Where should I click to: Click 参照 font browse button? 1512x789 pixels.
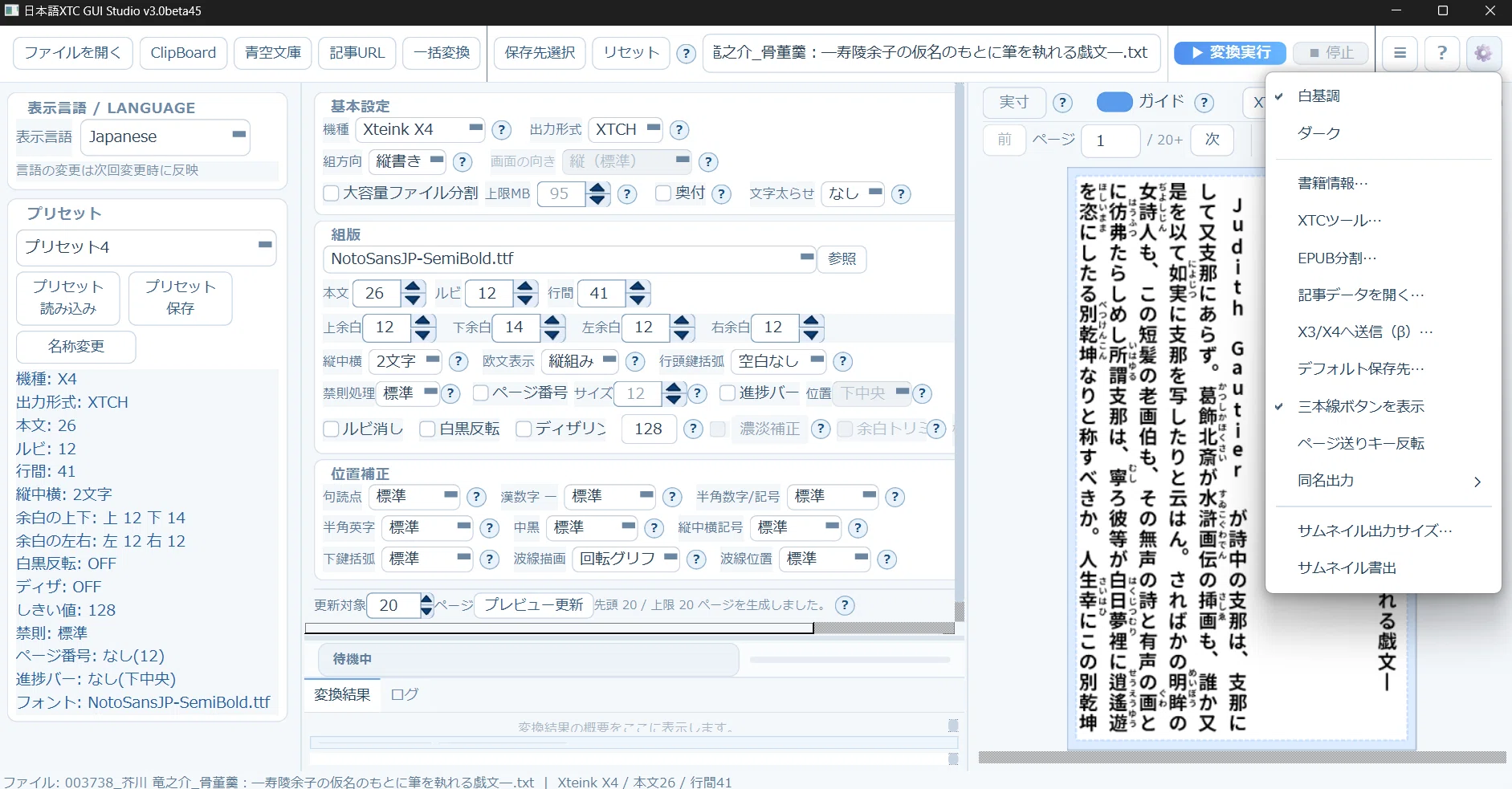tap(842, 259)
